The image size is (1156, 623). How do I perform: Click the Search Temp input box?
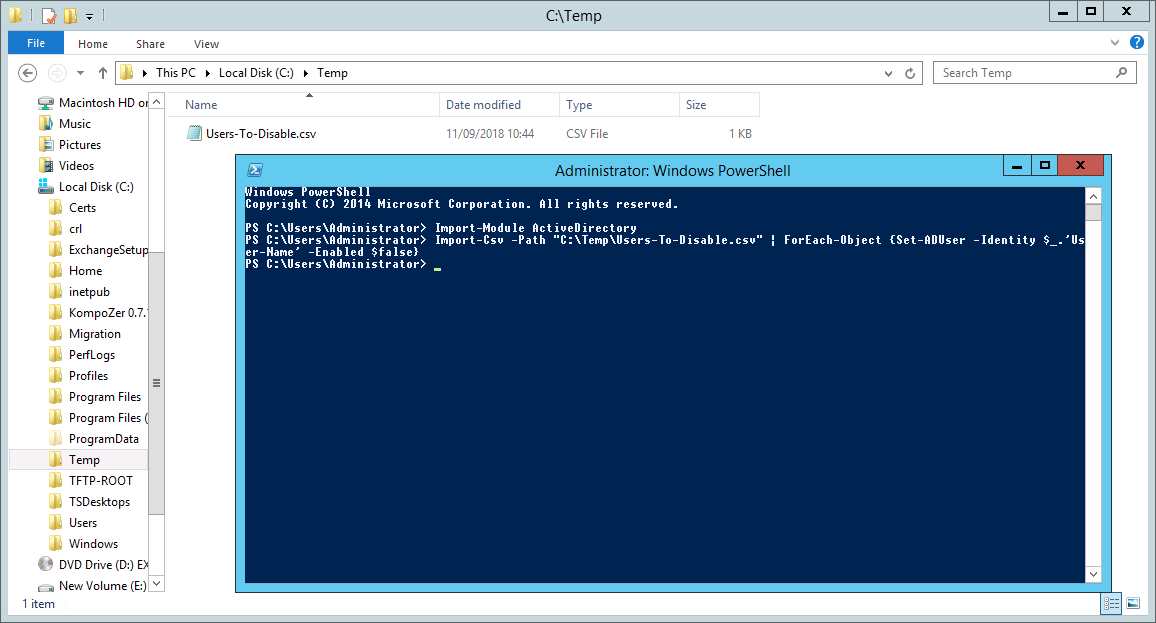pyautogui.click(x=1025, y=73)
